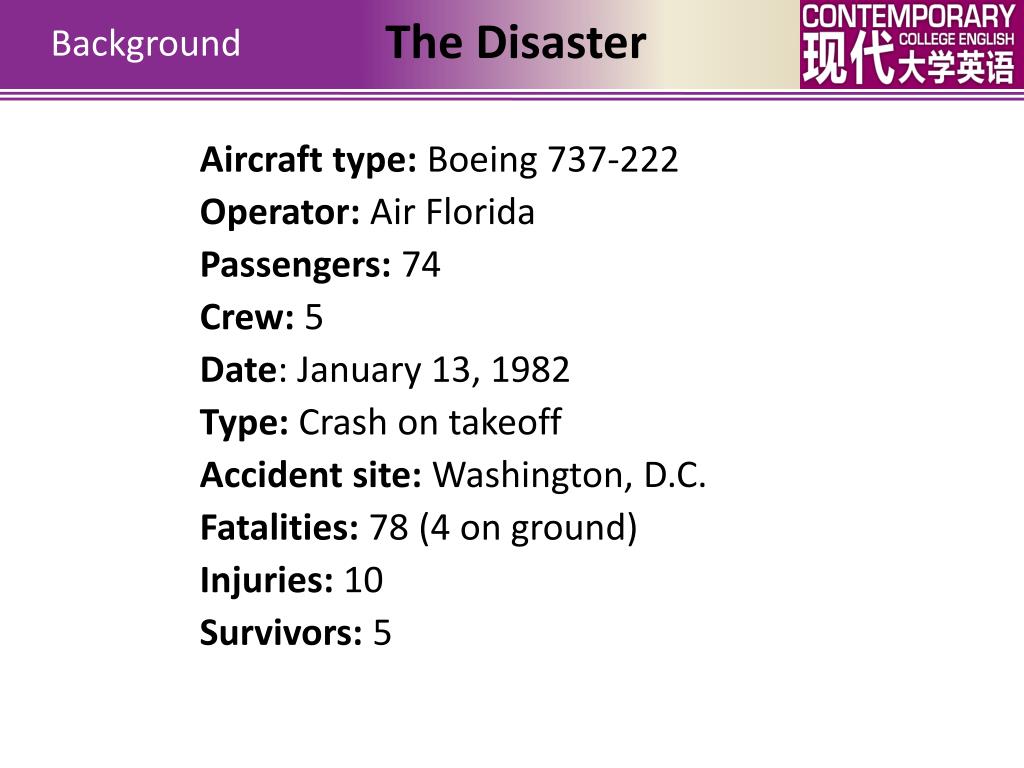Click the Air Florida text
The height and width of the screenshot is (768, 1024).
[x=453, y=212]
